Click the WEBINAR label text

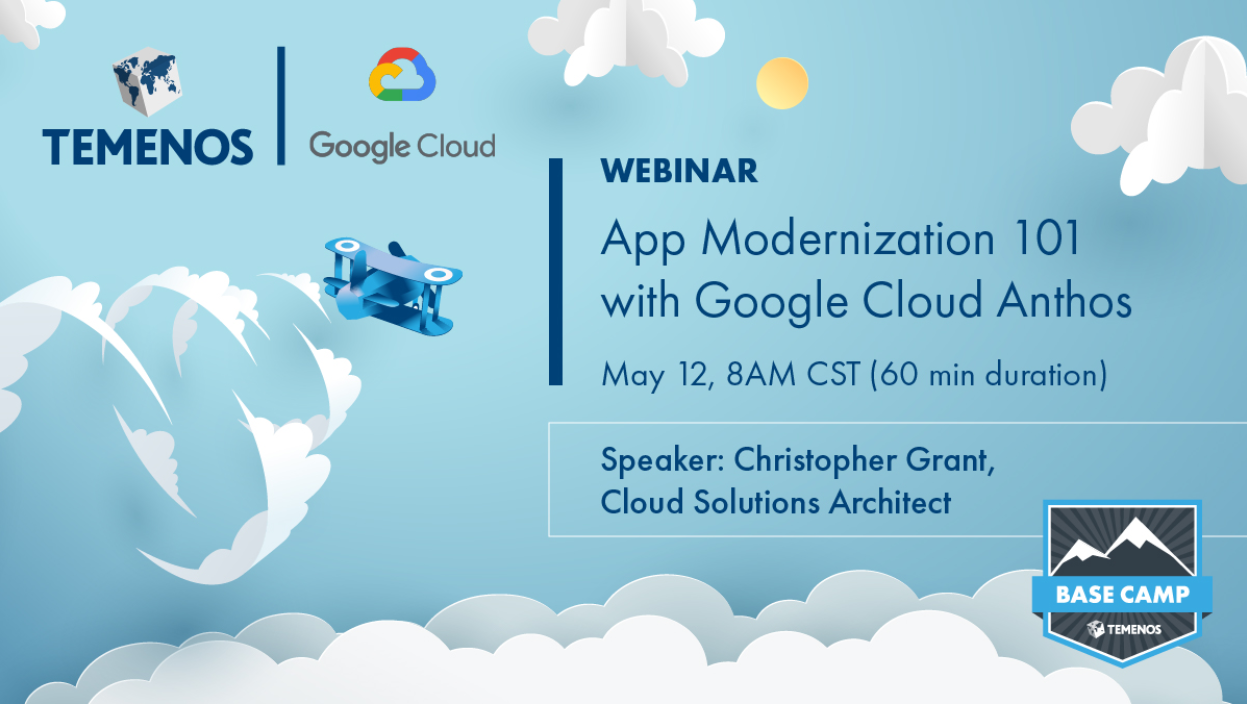pos(678,172)
